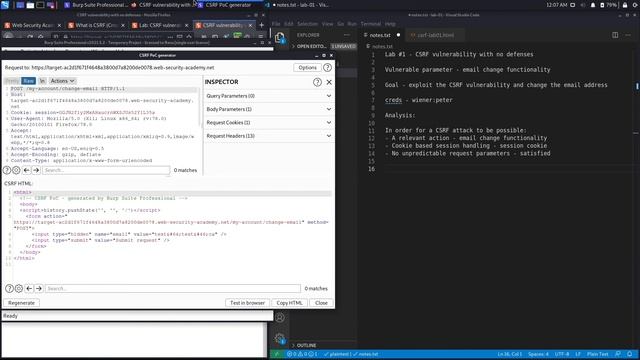This screenshot has width=640, height=360.
Task: Open editor more actions ellipsis in VS Code
Action: (628, 35)
